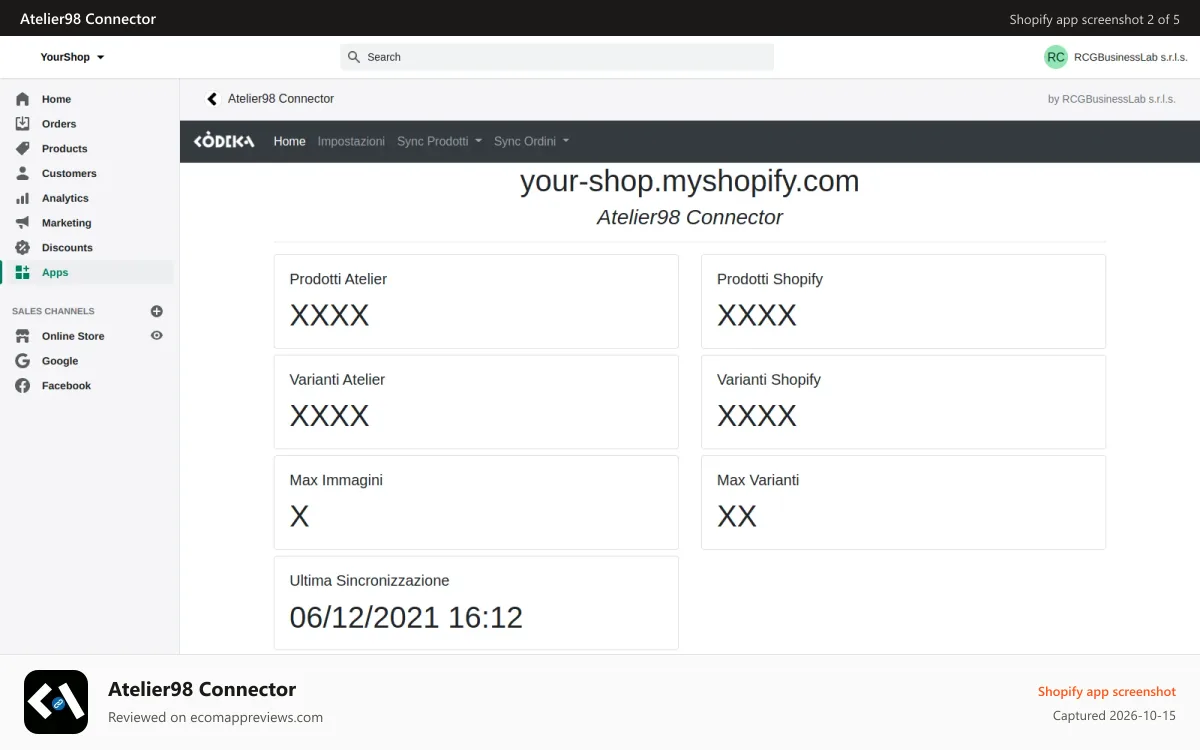Click the Customers person icon
Viewport: 1200px width, 750px height.
(22, 173)
